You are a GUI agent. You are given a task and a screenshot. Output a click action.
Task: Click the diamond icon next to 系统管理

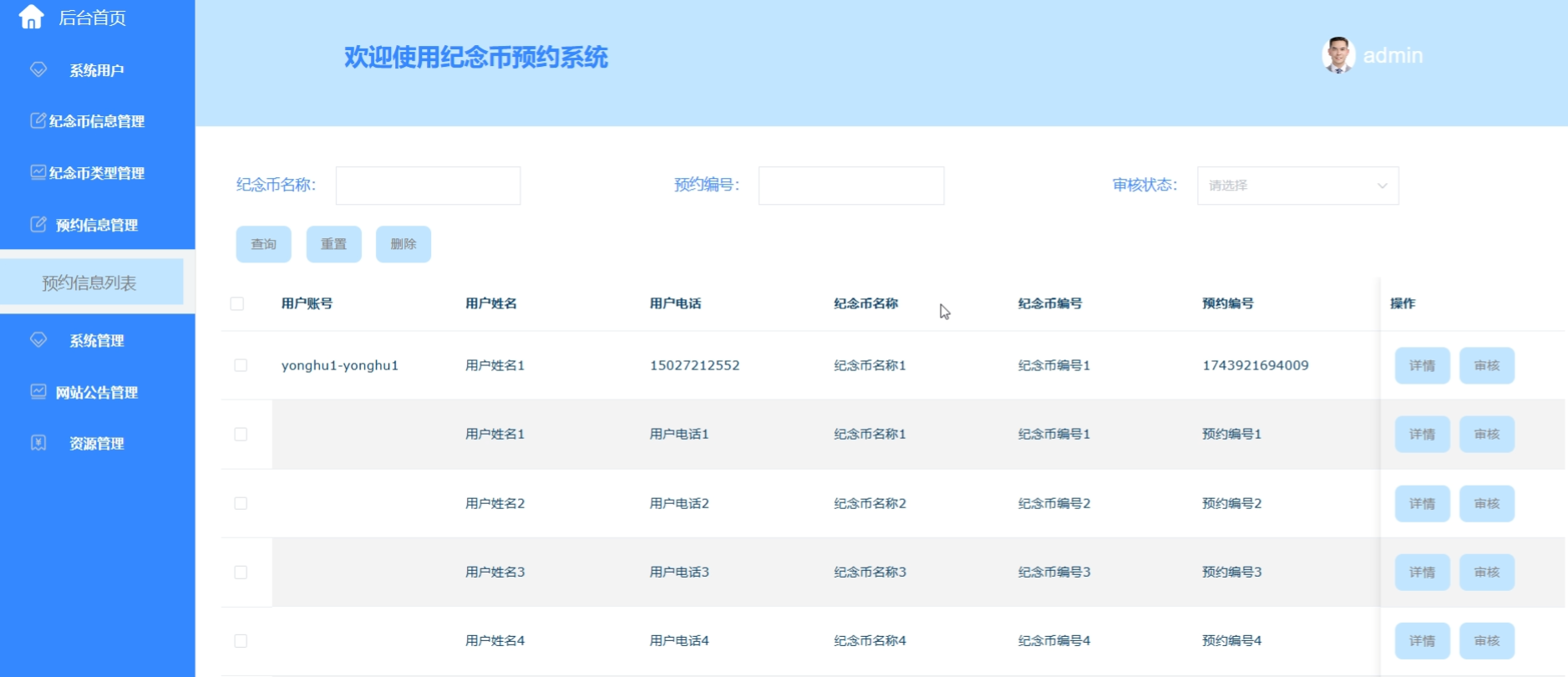pyautogui.click(x=38, y=339)
